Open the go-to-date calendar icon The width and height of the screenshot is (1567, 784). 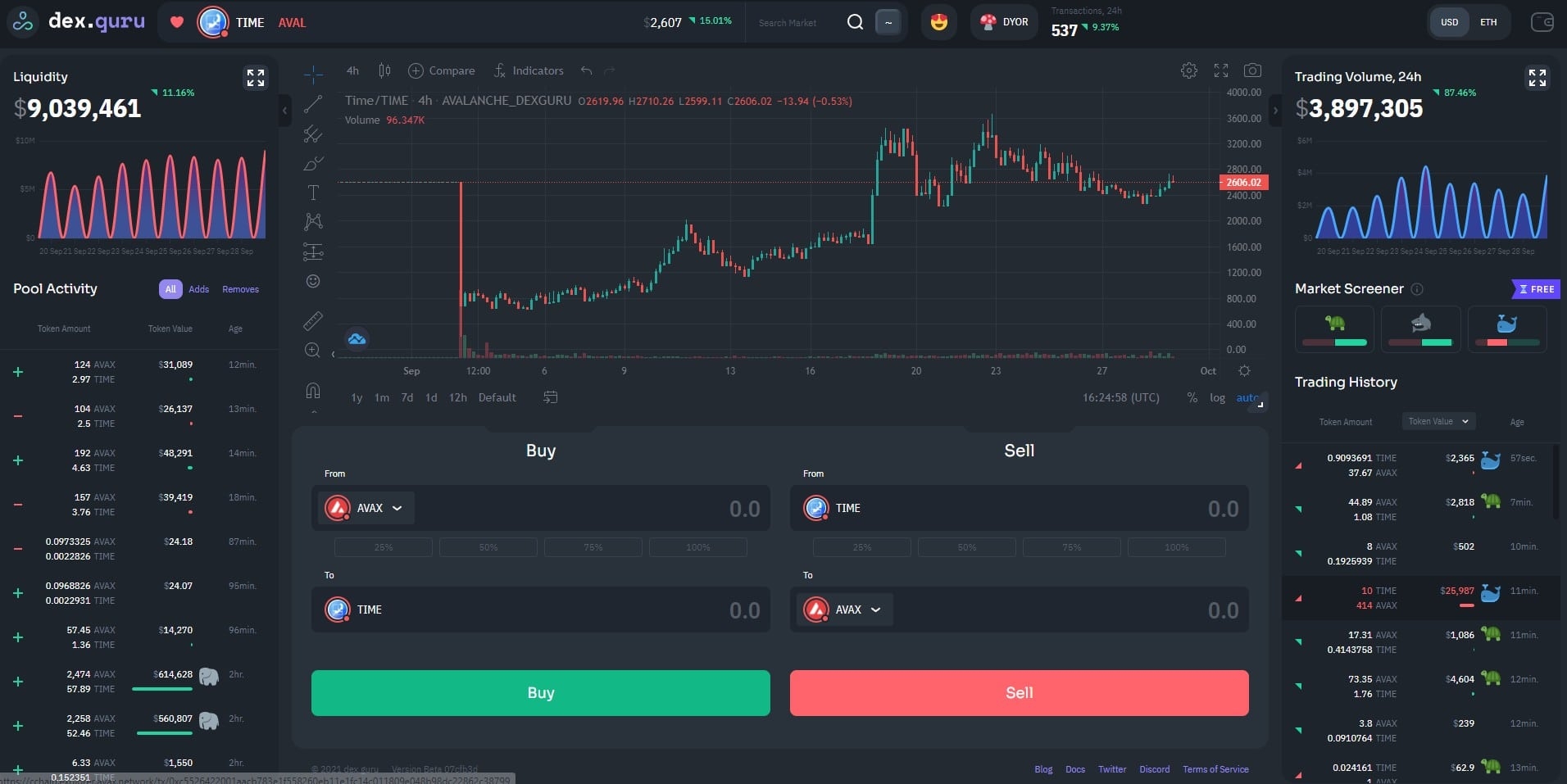pyautogui.click(x=551, y=397)
